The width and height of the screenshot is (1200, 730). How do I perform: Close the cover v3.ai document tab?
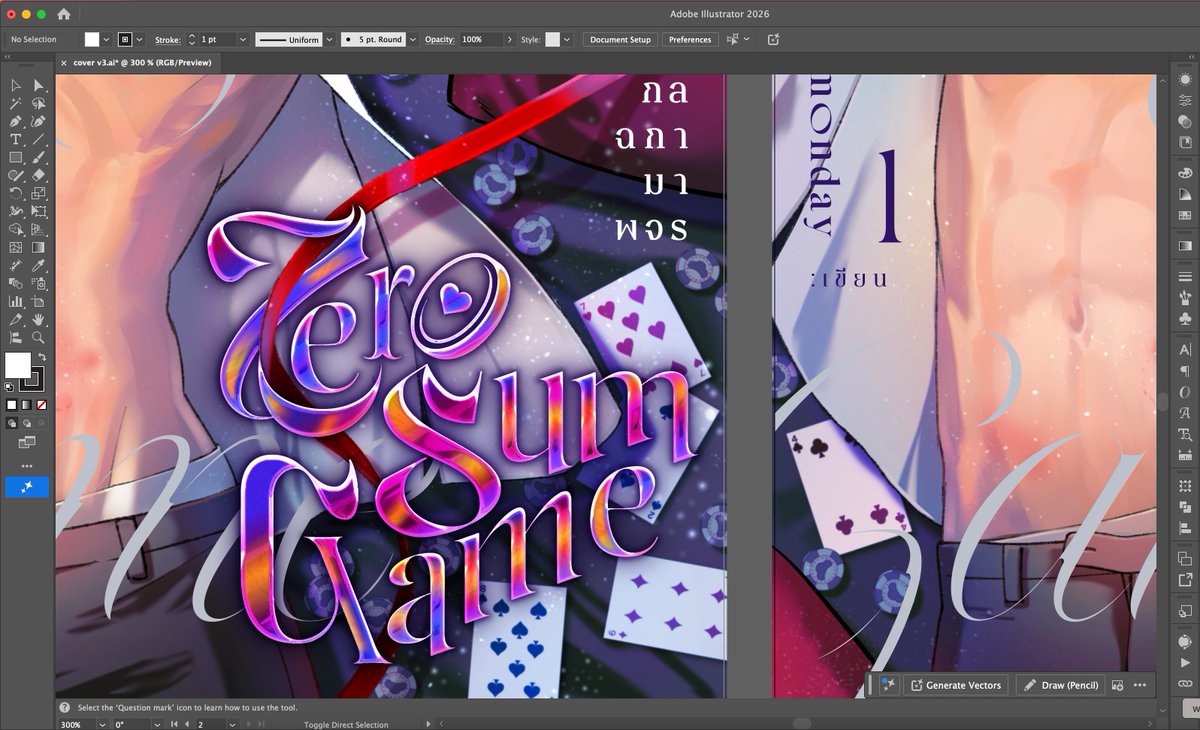coord(64,62)
